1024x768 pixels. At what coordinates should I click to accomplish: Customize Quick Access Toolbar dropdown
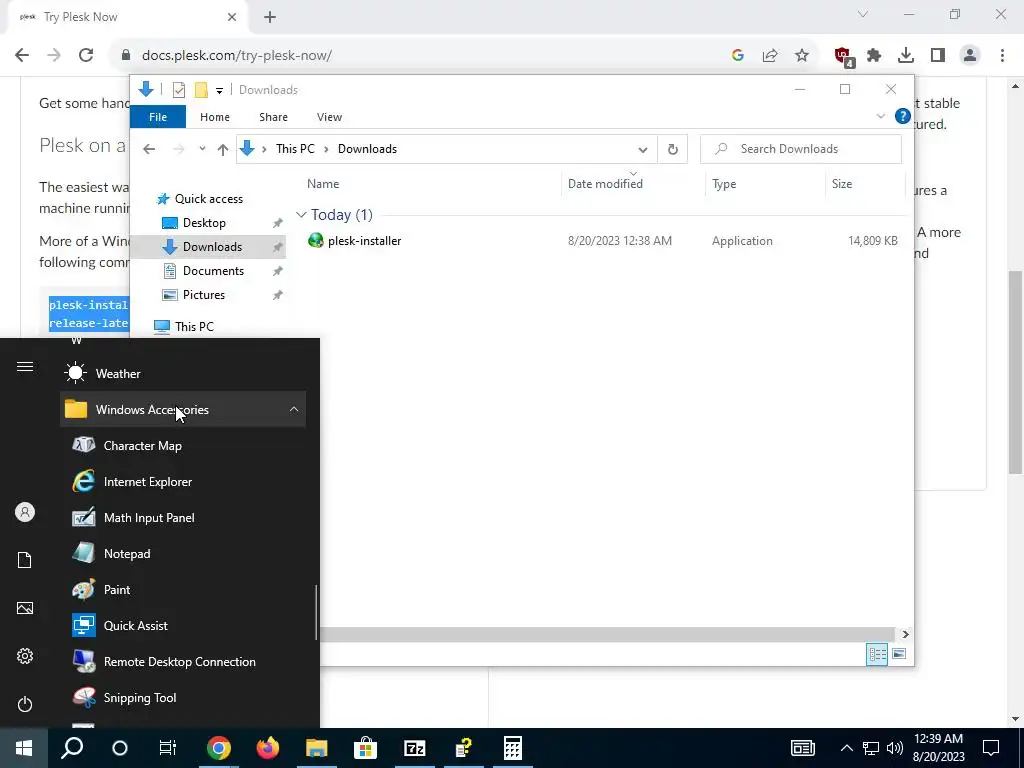point(219,90)
